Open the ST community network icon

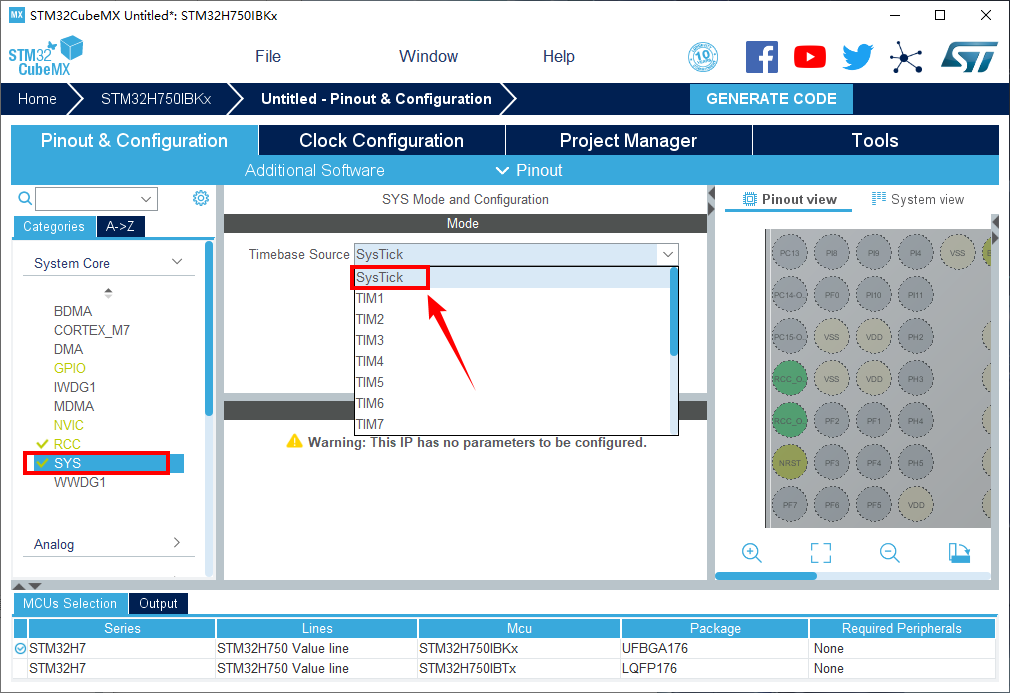pyautogui.click(x=906, y=57)
